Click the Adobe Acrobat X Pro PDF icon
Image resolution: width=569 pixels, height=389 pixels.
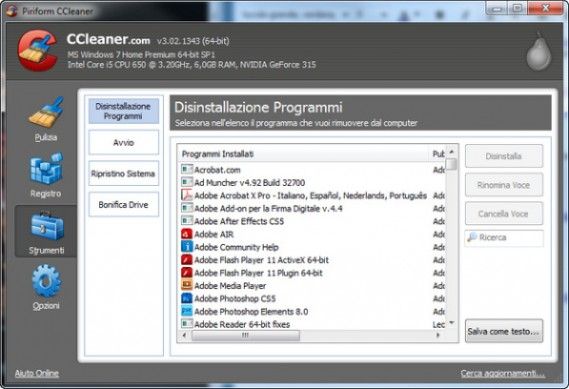pyautogui.click(x=187, y=195)
